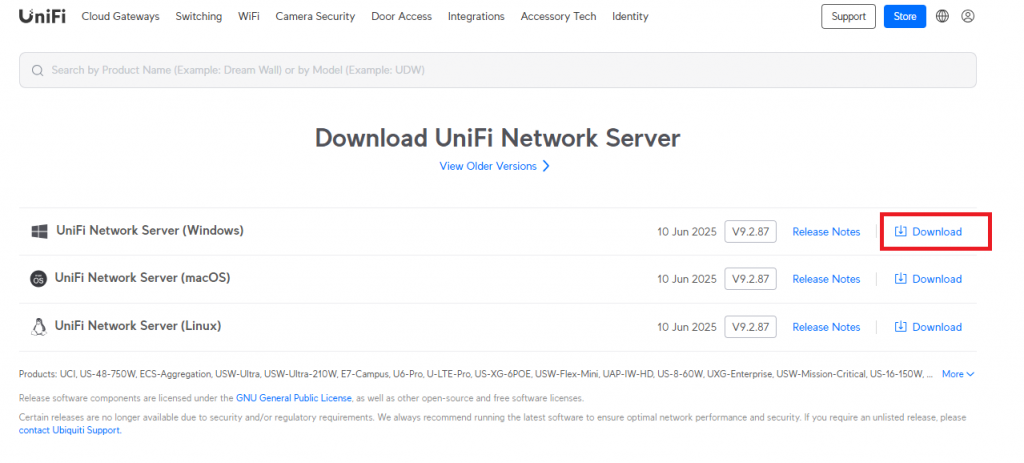
Task: Open the language globe icon
Action: point(942,16)
